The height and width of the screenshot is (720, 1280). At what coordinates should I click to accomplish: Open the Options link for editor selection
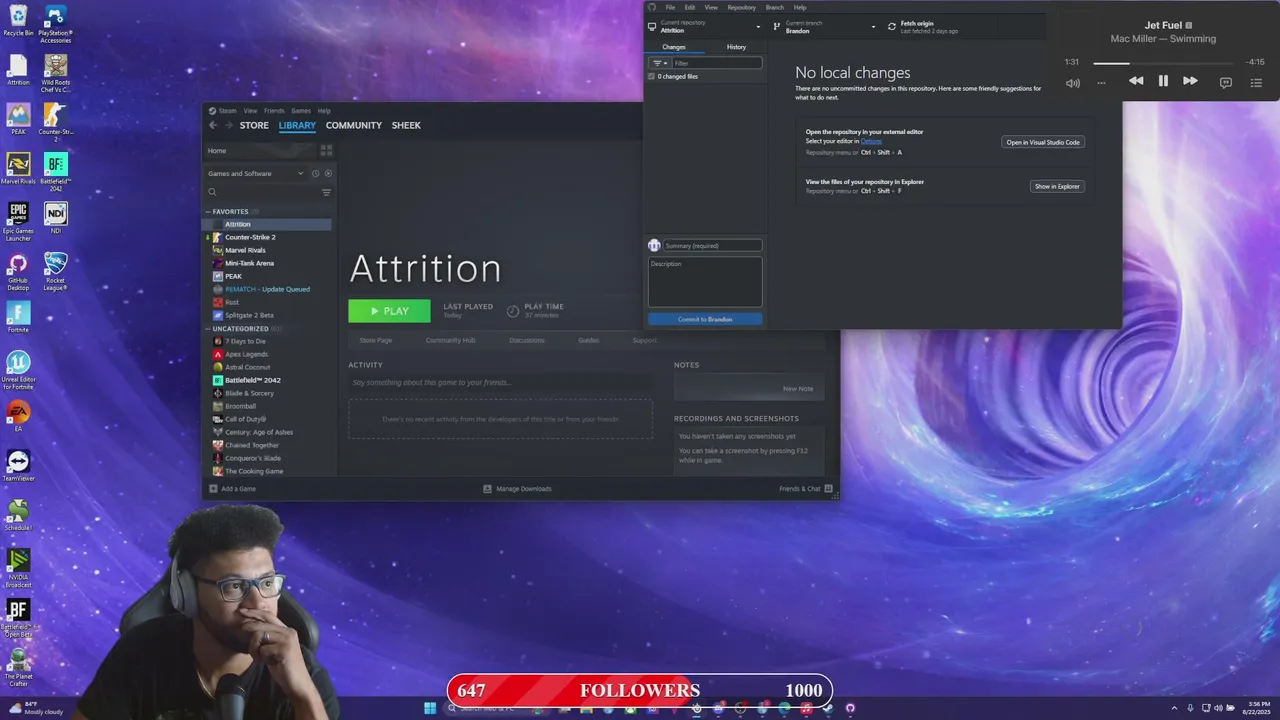(871, 141)
